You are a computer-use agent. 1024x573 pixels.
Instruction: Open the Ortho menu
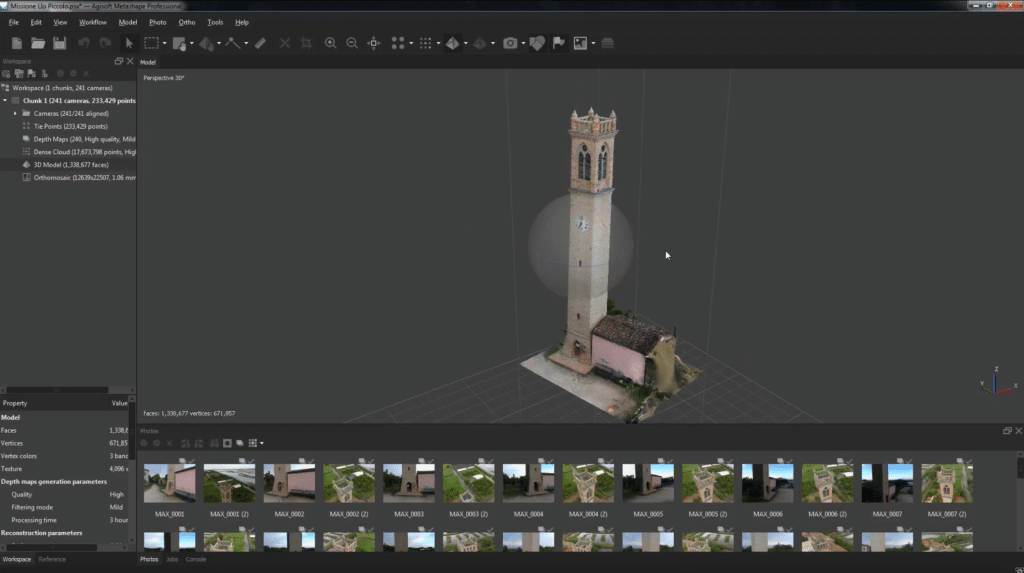click(x=187, y=22)
